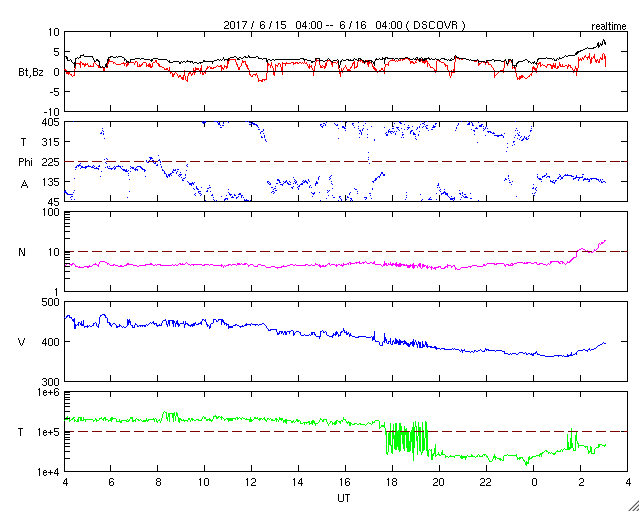Click the plot title with date range and DSCOVR
This screenshot has height=512, width=640.
point(344,25)
